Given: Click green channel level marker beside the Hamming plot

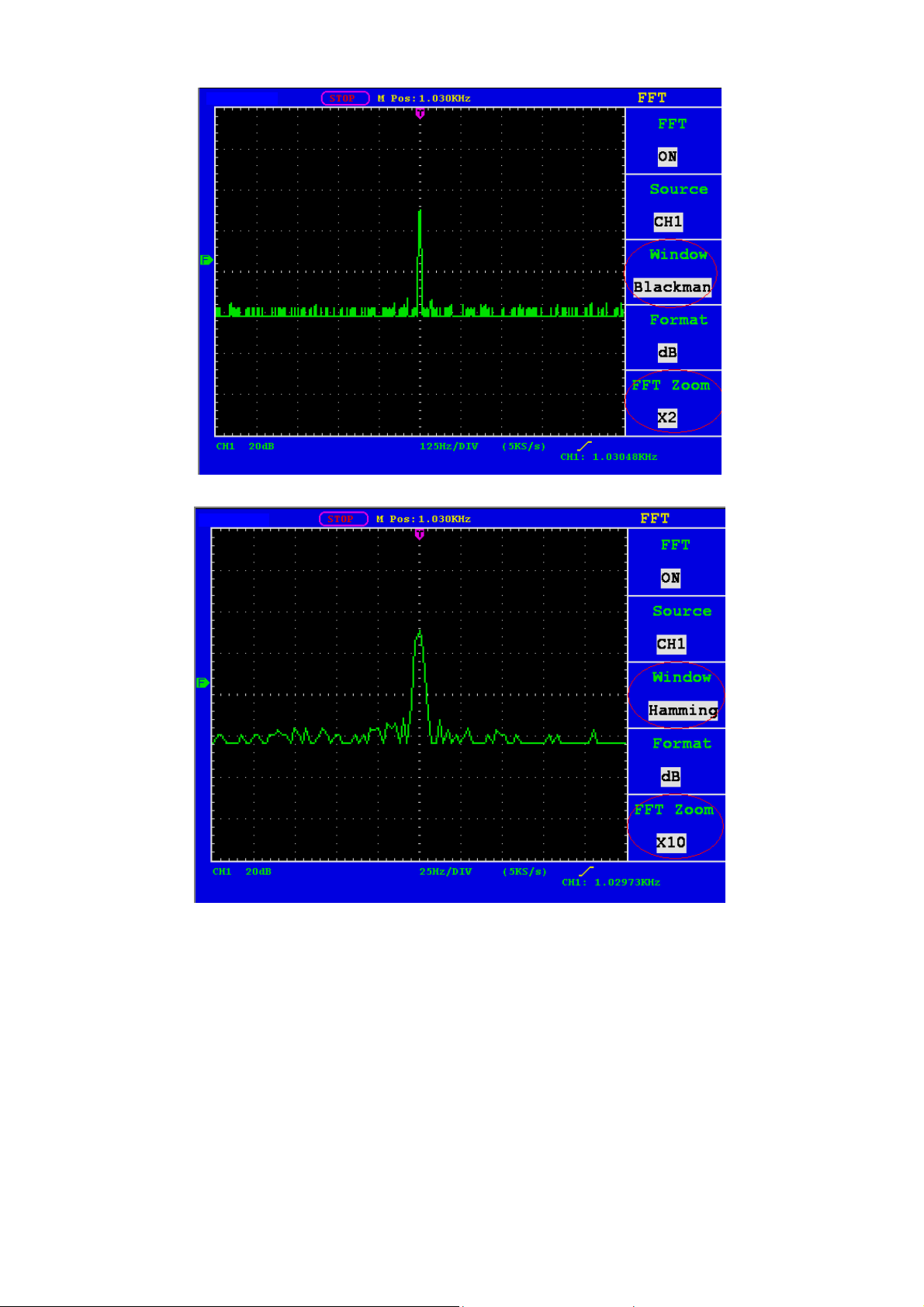Looking at the screenshot, I should (x=202, y=683).
